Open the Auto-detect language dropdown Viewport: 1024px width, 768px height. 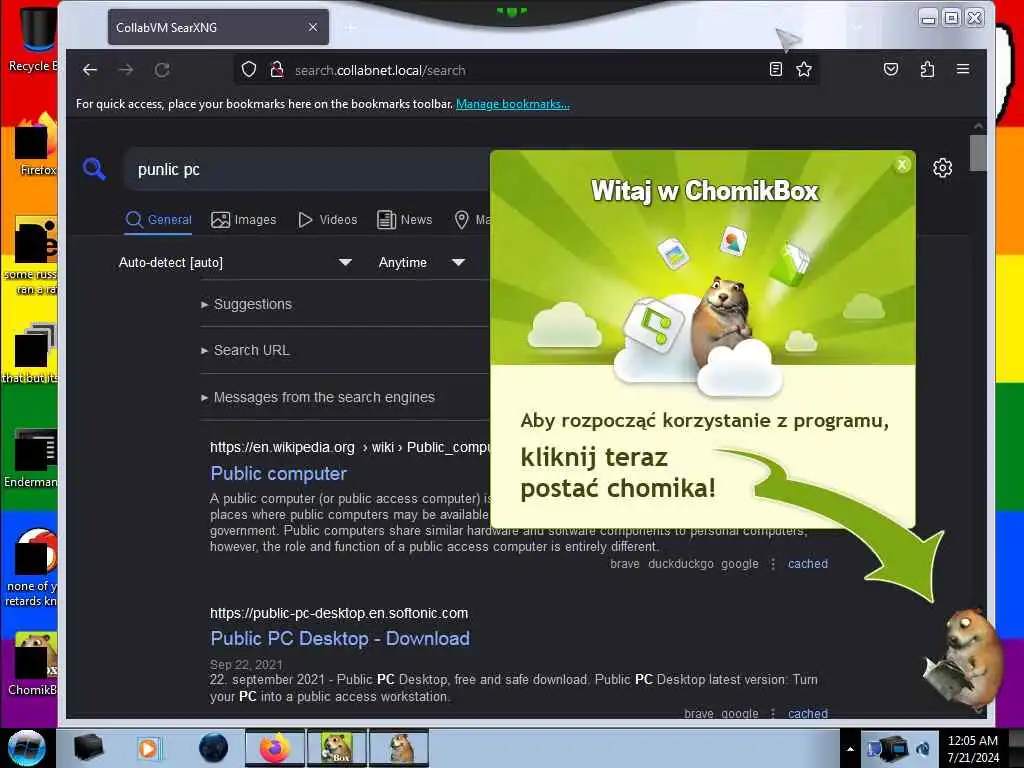235,263
